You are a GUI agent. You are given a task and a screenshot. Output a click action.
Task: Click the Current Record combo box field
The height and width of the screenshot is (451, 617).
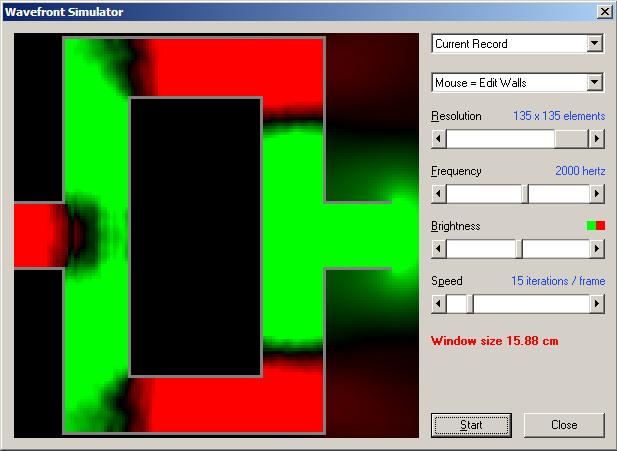[x=517, y=44]
